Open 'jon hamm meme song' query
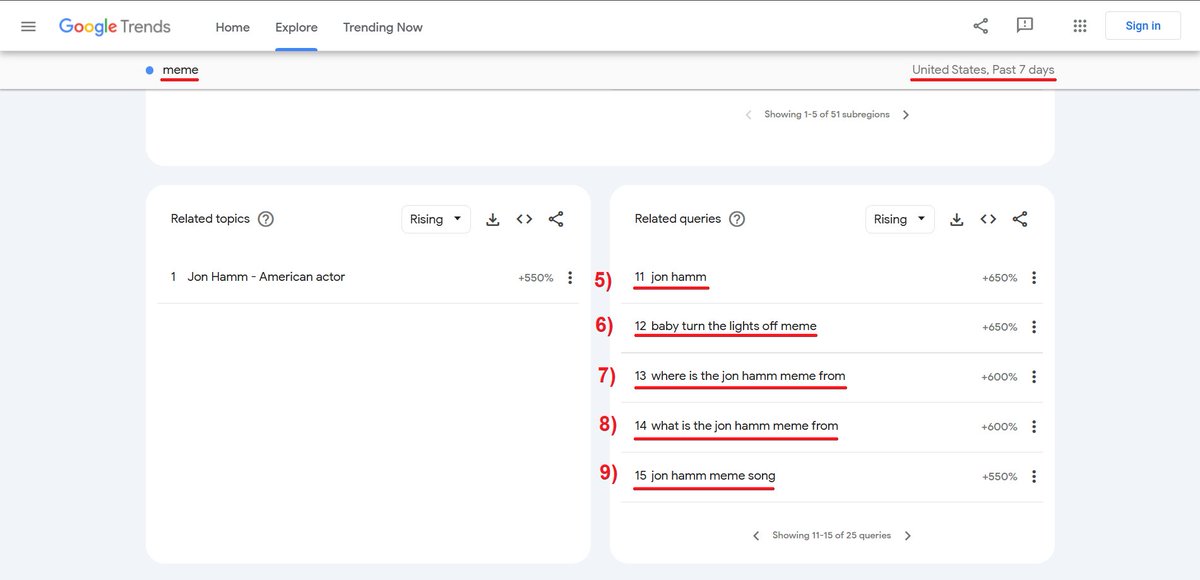 [713, 476]
